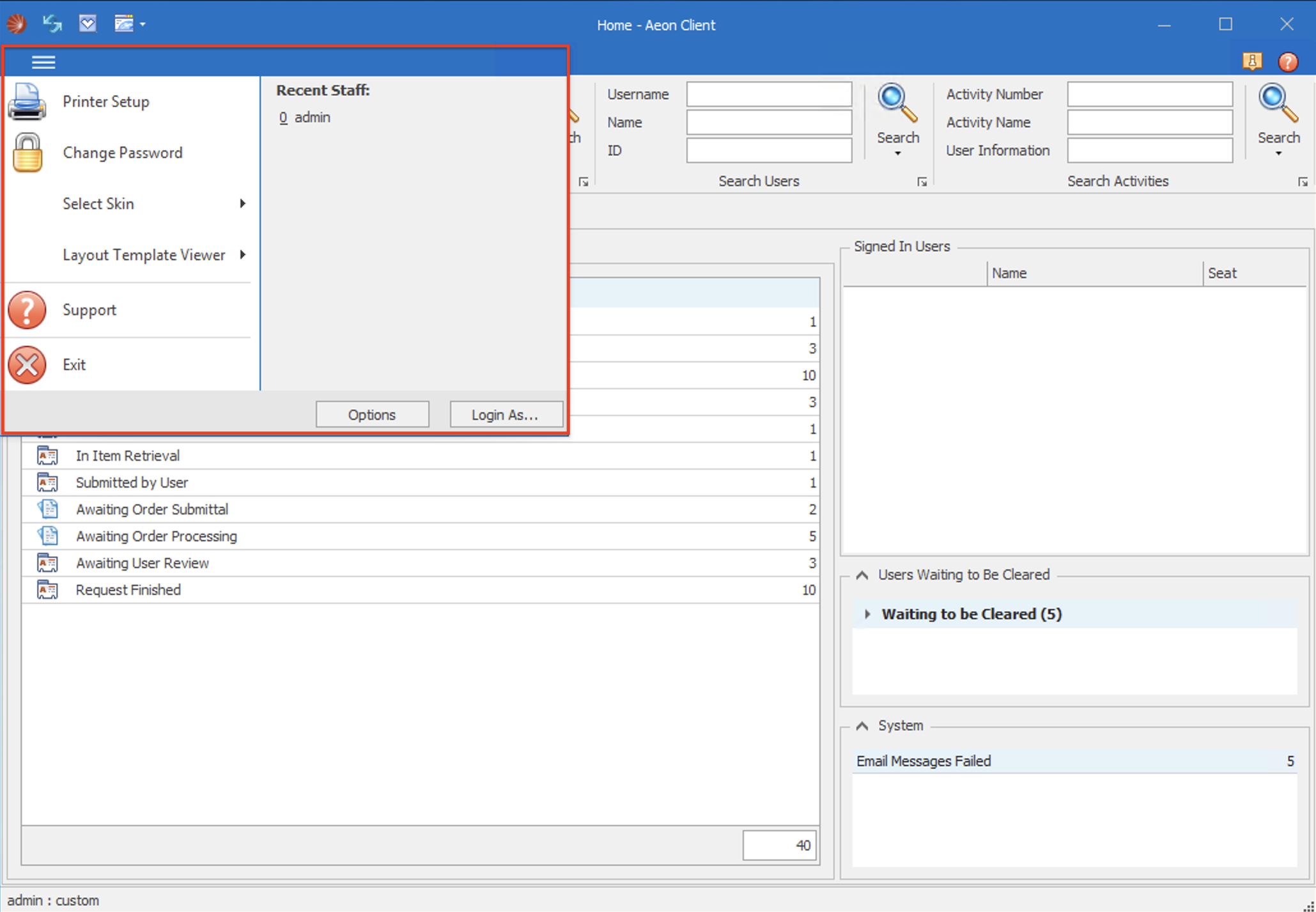The image size is (1316, 912).
Task: Click the Change Password padlock icon
Action: [x=27, y=153]
